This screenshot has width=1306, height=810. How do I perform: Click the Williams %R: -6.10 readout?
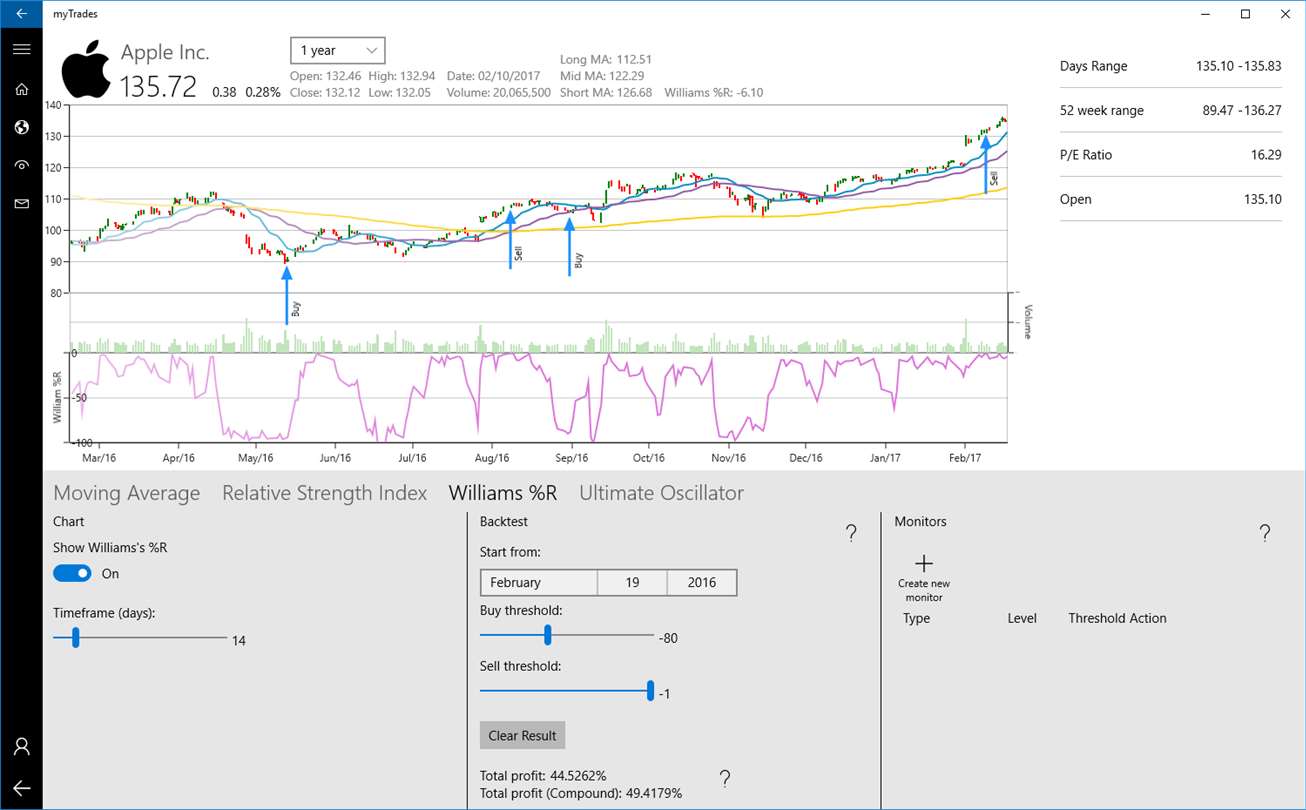[714, 92]
